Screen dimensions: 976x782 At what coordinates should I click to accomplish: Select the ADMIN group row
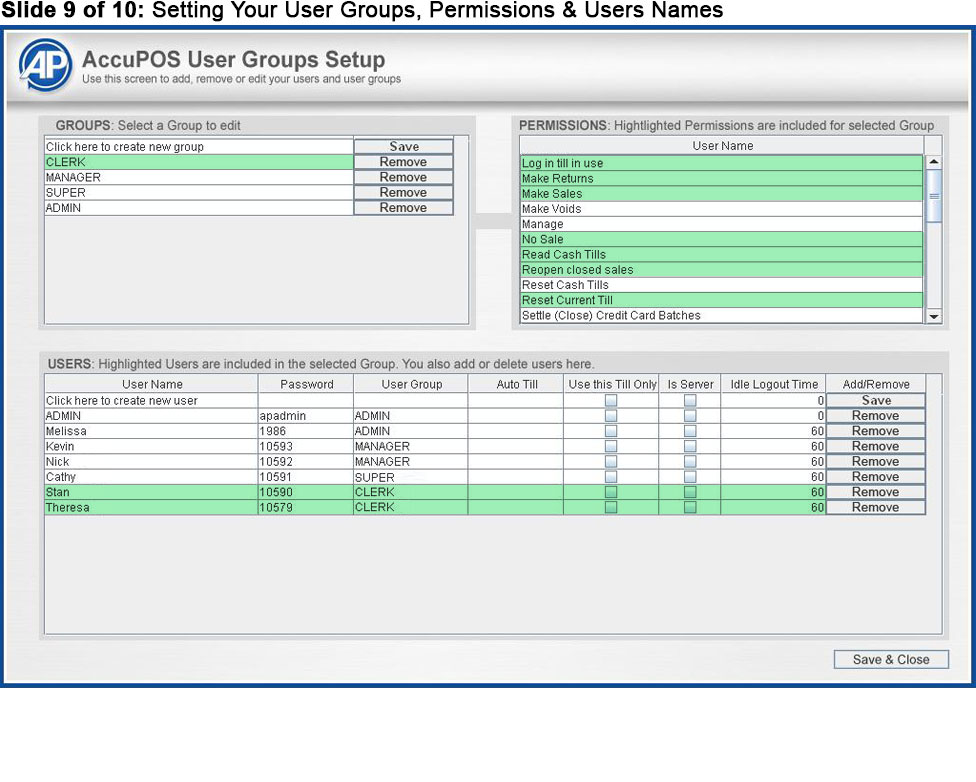coord(199,207)
